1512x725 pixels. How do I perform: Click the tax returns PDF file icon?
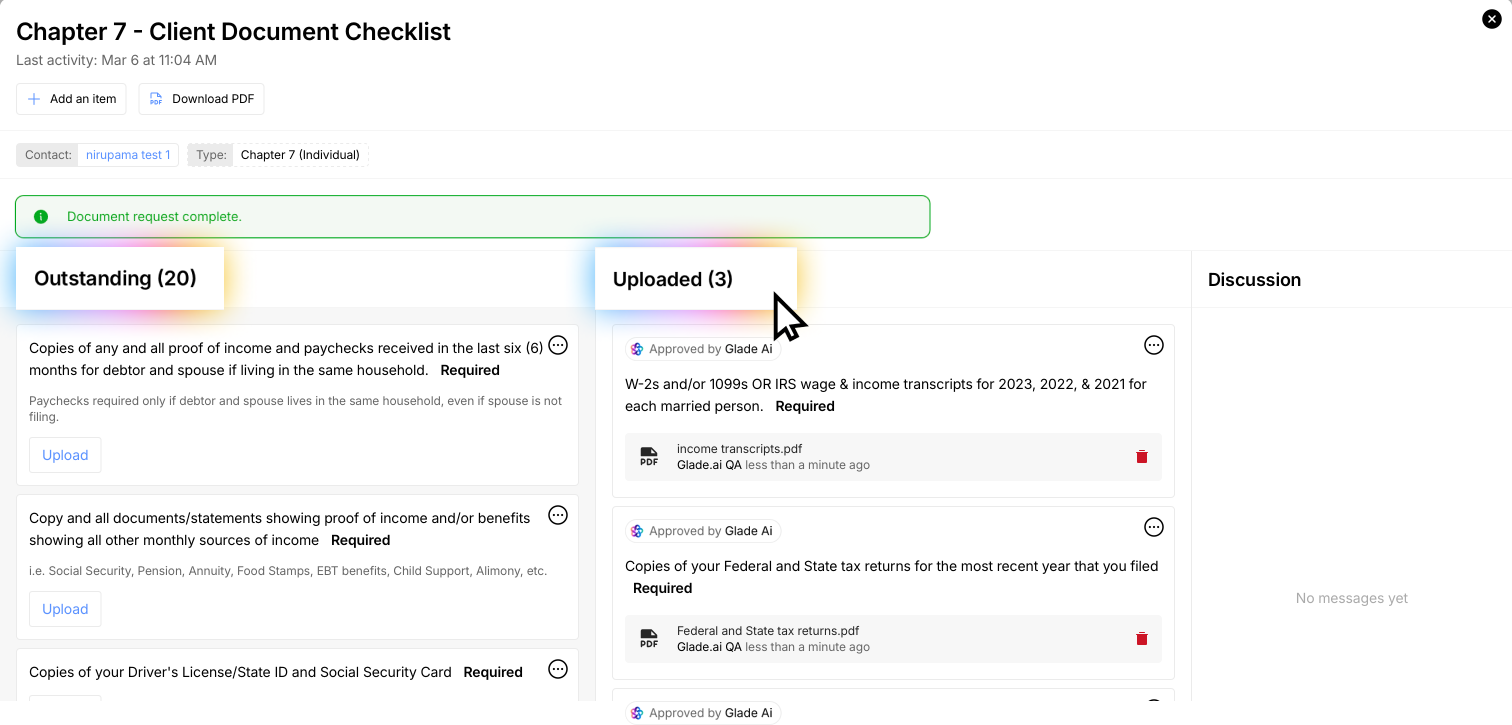coord(649,639)
